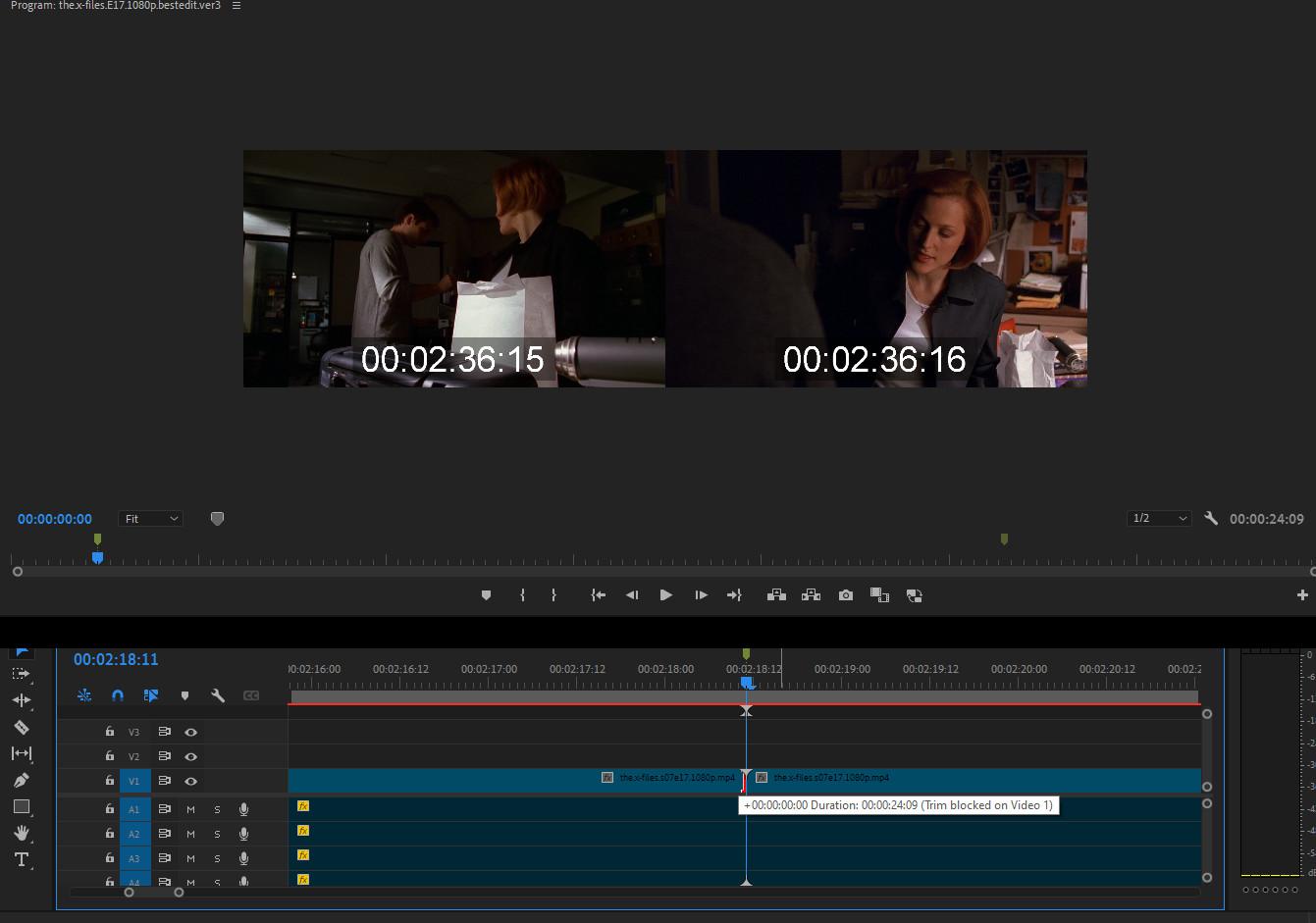The width and height of the screenshot is (1316, 923).
Task: Select the Slip tool
Action: [x=22, y=753]
